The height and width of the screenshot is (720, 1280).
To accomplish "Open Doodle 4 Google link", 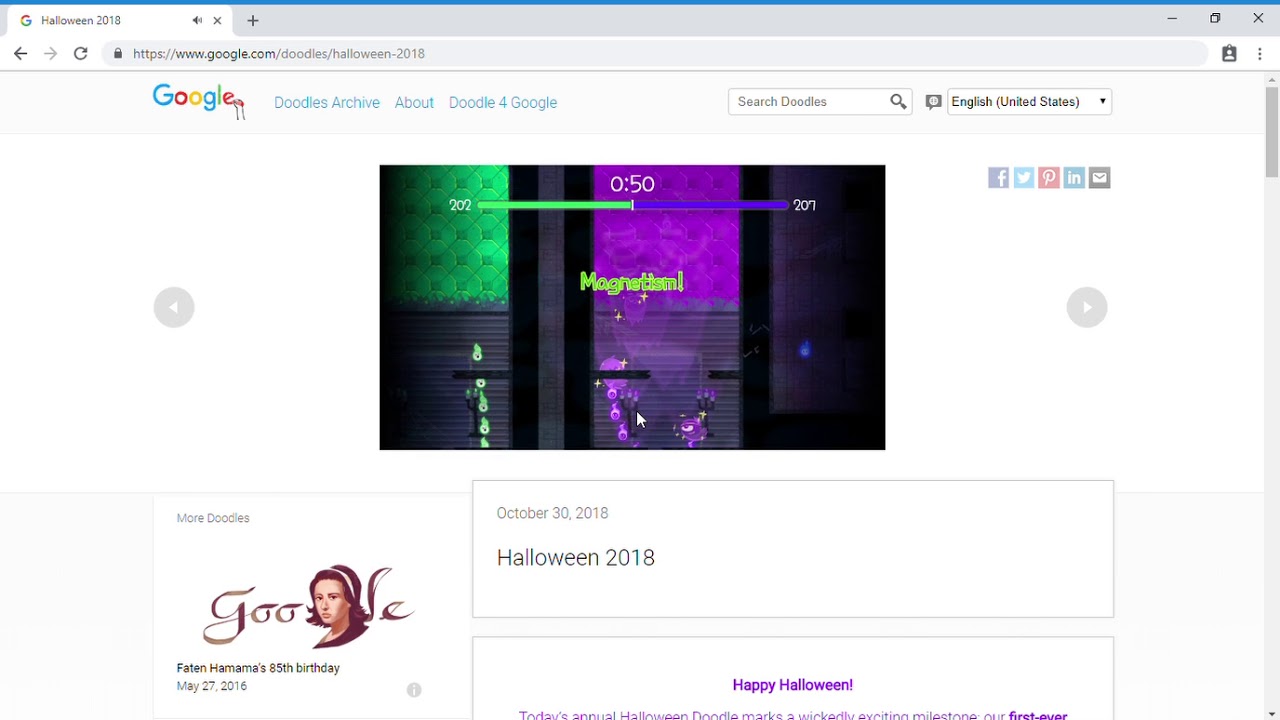I will click(x=503, y=102).
